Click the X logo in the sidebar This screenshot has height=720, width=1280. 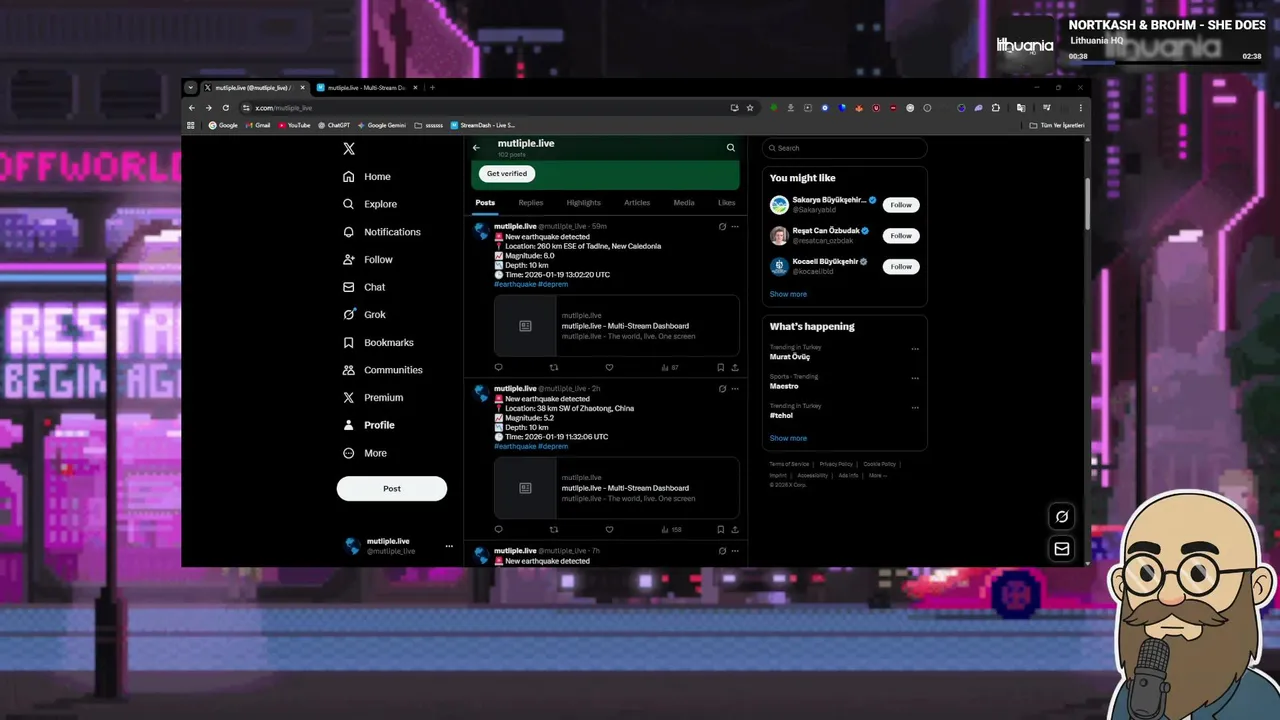349,148
